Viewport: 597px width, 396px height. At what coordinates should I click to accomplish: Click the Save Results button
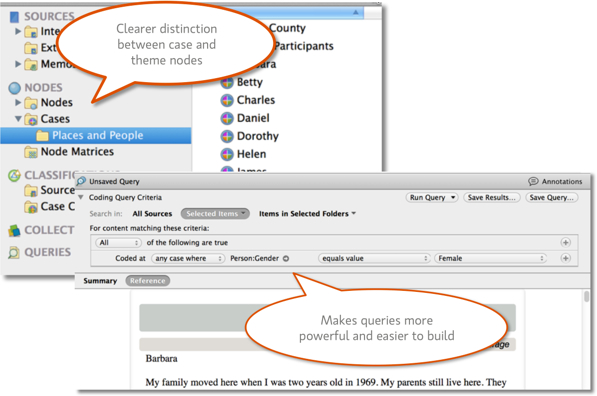tap(492, 198)
